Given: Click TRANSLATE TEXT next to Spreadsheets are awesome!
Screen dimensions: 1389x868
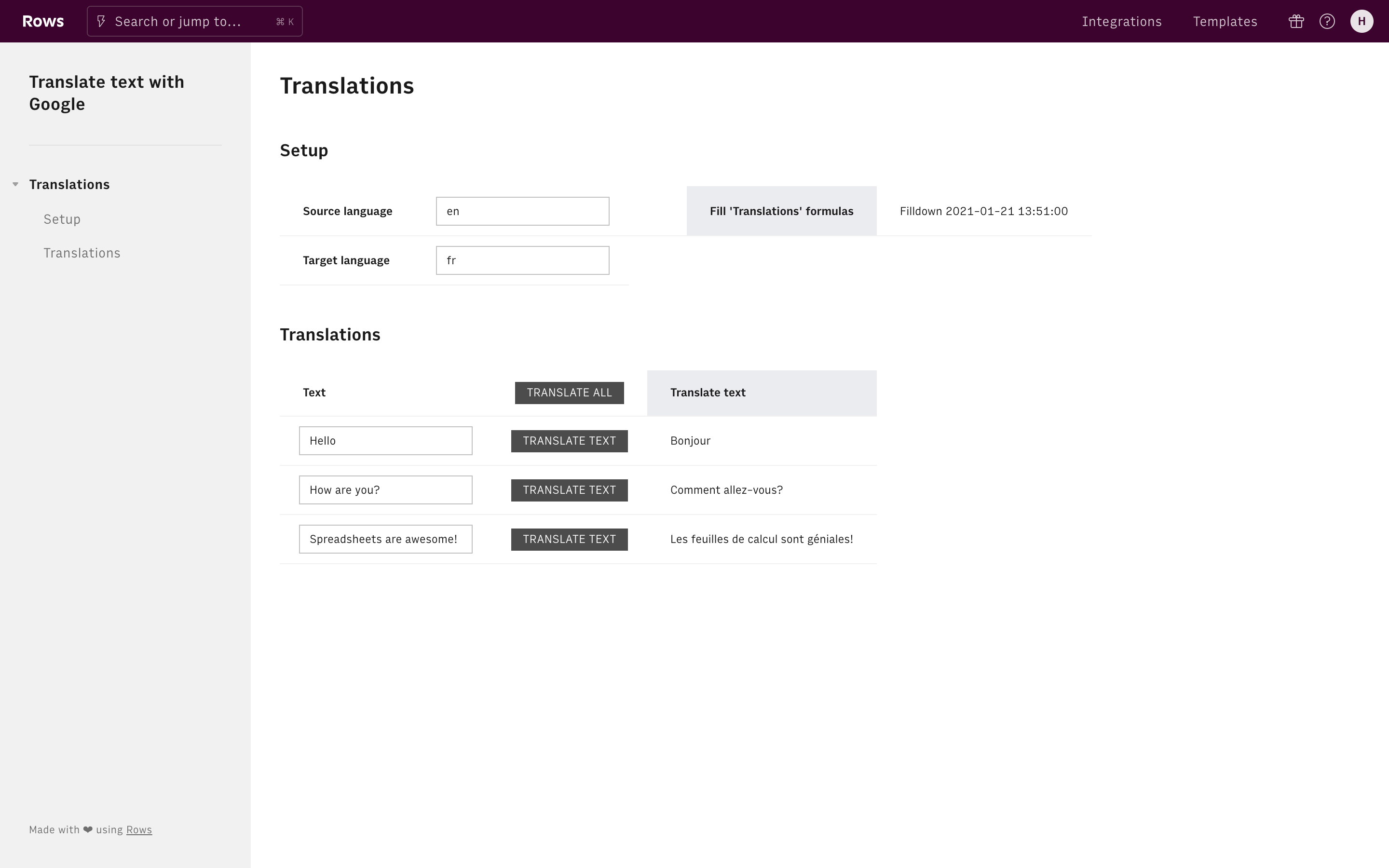Looking at the screenshot, I should (x=569, y=539).
